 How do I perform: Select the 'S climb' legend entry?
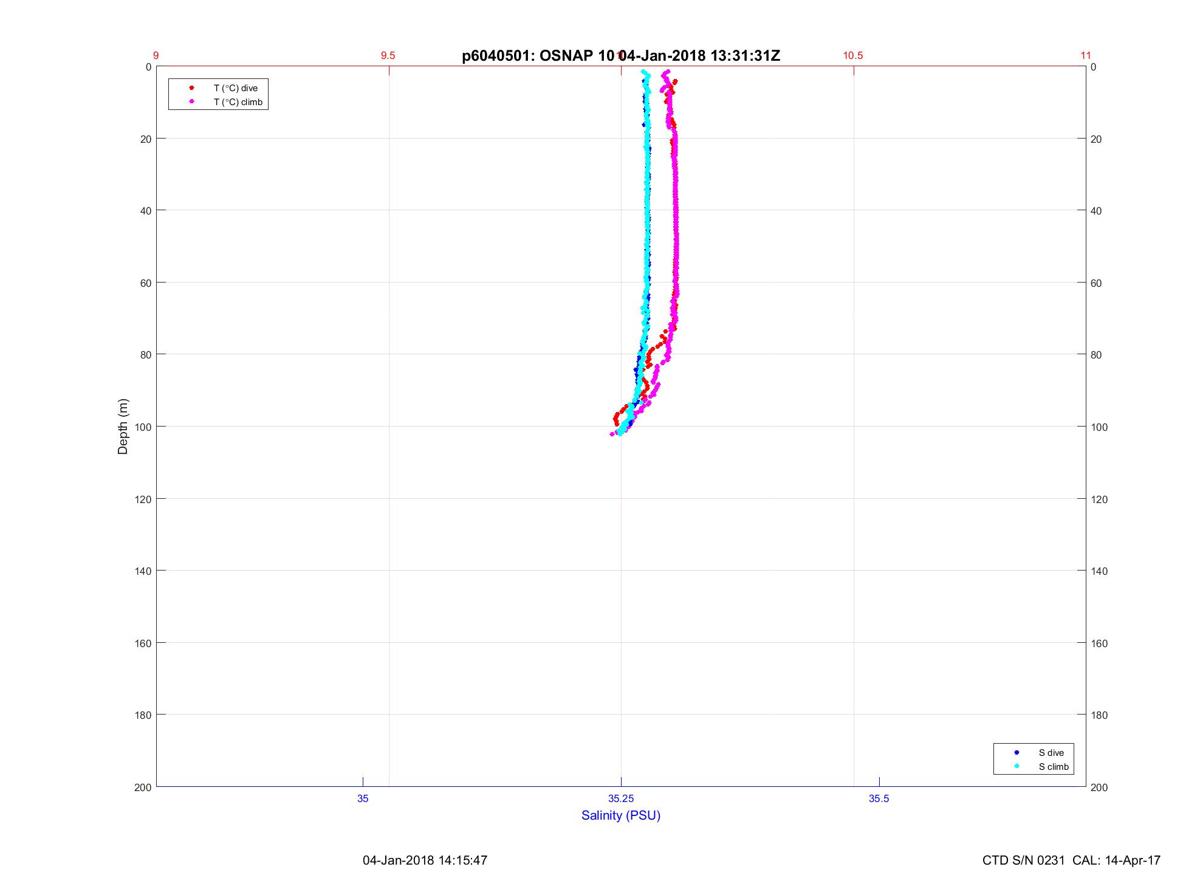pos(1053,767)
